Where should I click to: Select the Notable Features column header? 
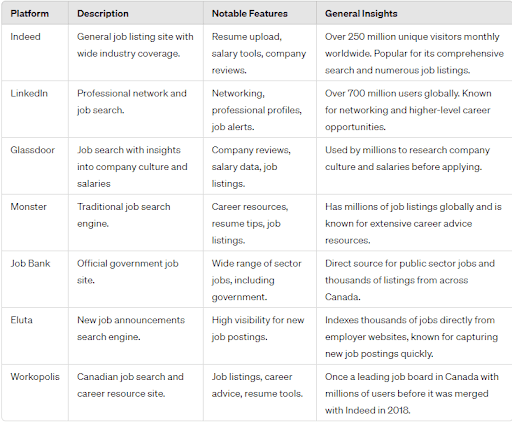tap(250, 14)
